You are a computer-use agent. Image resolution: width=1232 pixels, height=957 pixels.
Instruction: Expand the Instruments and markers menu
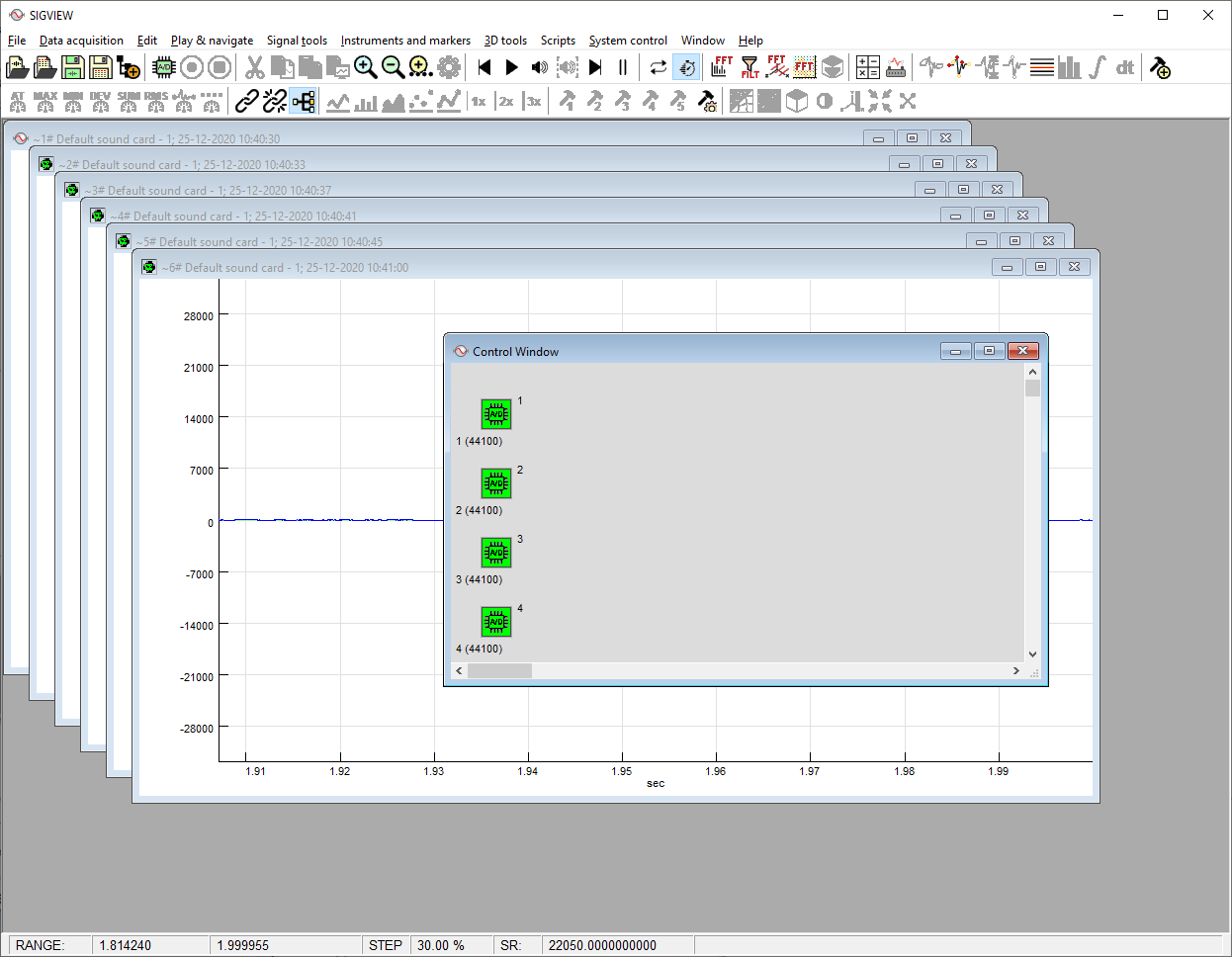[x=405, y=41]
